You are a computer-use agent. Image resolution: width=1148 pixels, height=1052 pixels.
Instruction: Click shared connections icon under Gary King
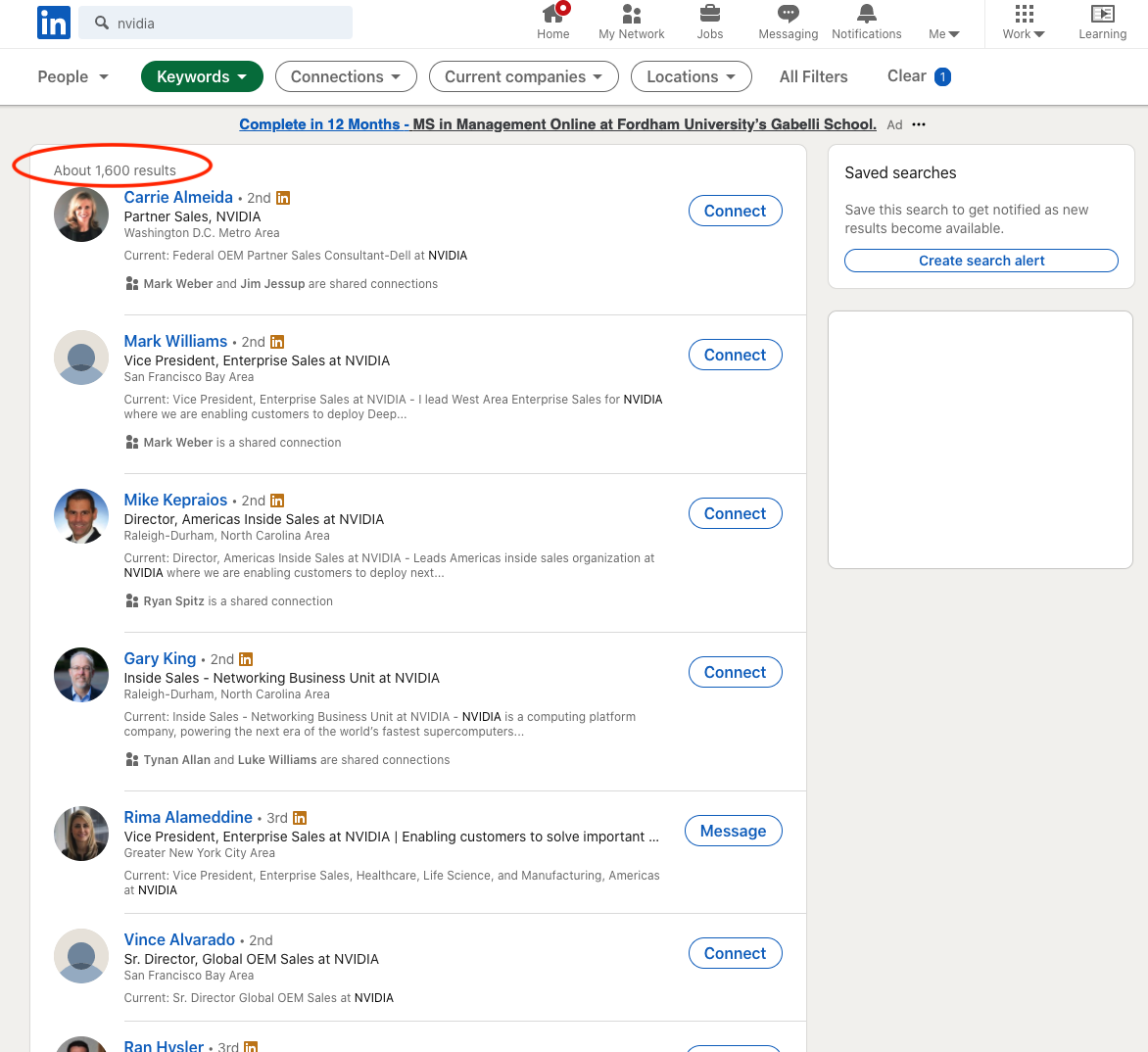click(x=132, y=760)
